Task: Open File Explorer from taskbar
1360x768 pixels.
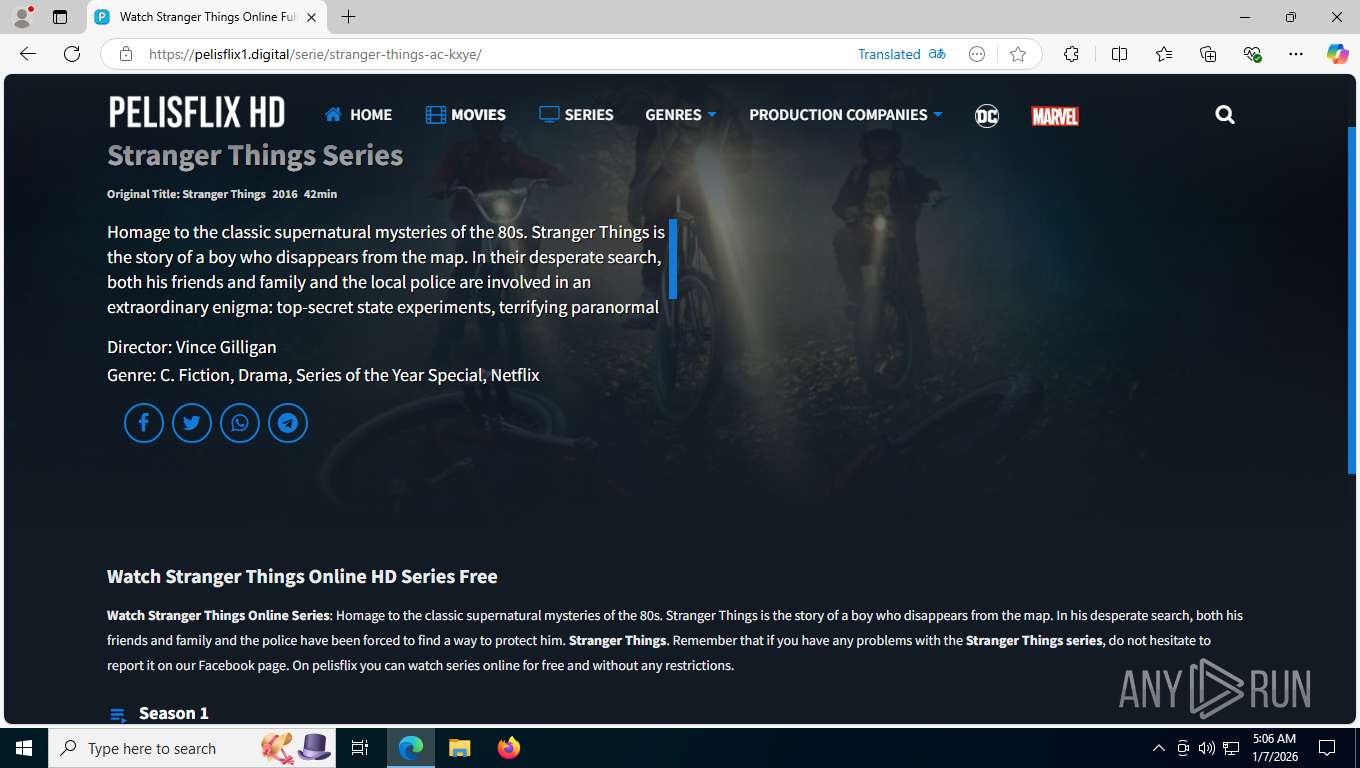Action: (x=459, y=748)
